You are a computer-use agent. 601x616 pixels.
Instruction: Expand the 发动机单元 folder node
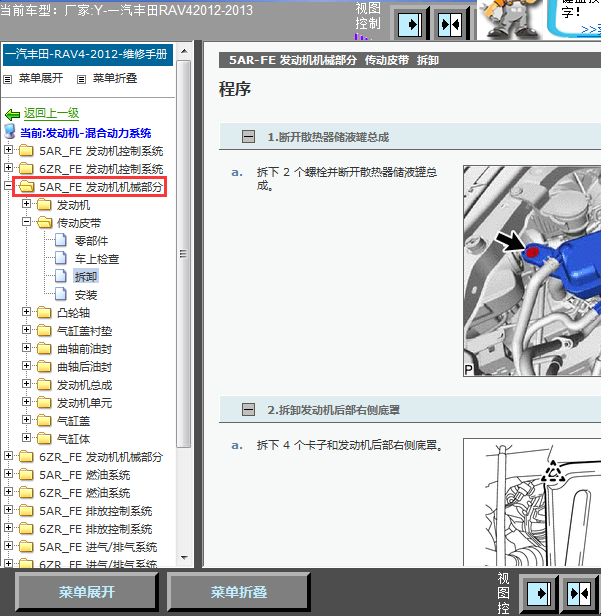coord(26,402)
